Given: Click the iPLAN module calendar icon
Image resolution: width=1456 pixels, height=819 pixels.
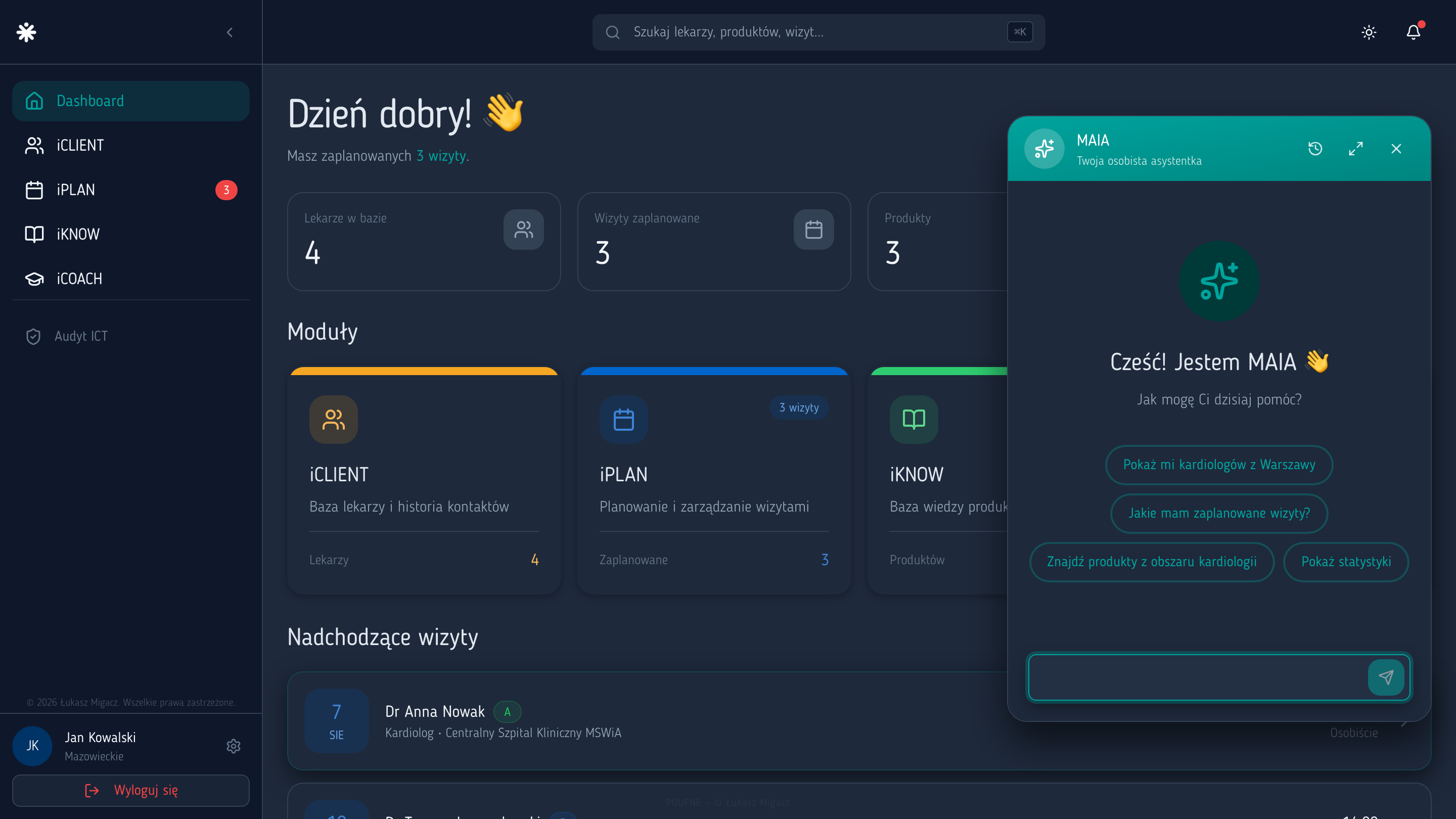Looking at the screenshot, I should 623,420.
